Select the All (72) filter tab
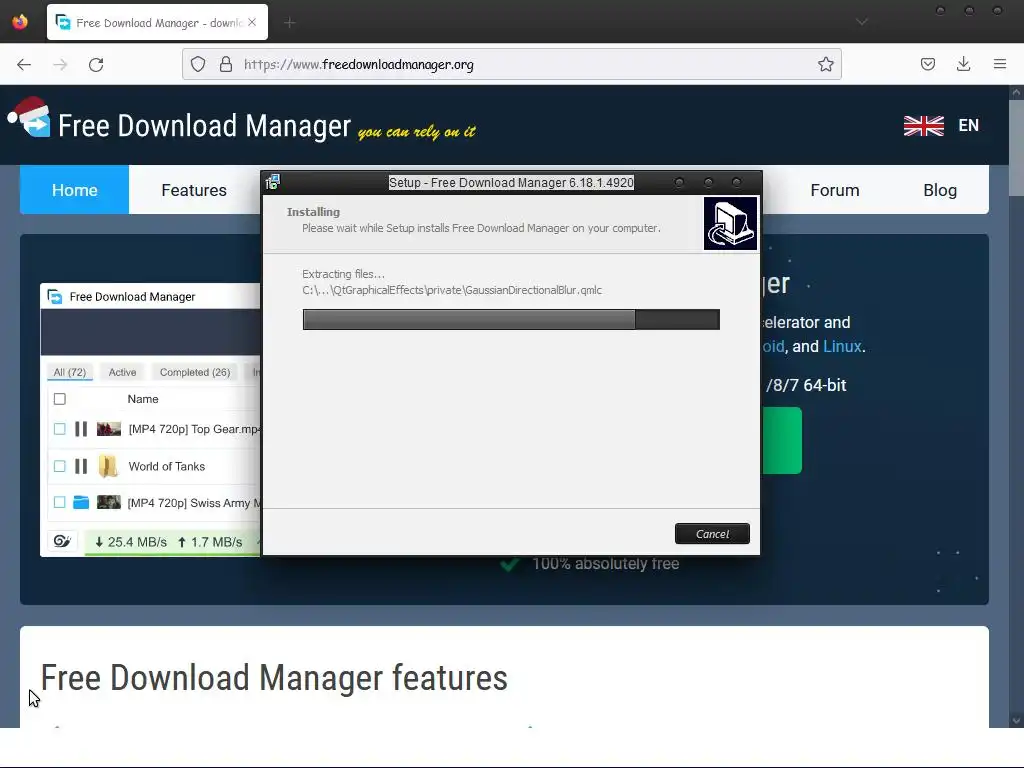Image resolution: width=1024 pixels, height=768 pixels. tap(69, 372)
